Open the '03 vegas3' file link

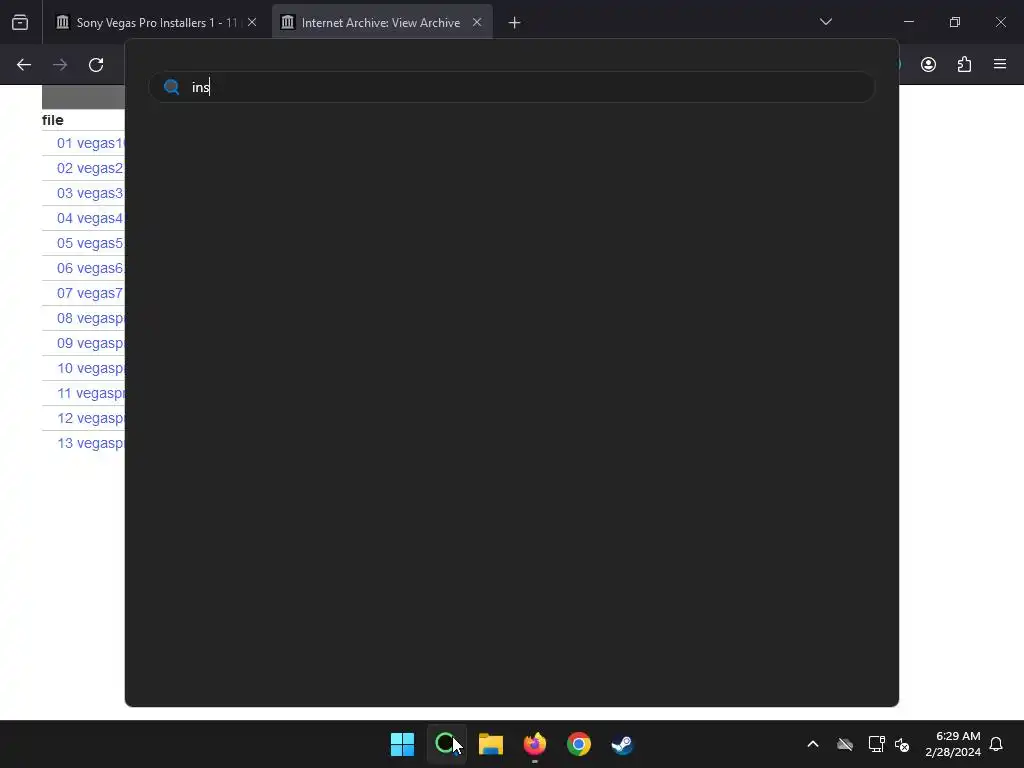(x=90, y=193)
